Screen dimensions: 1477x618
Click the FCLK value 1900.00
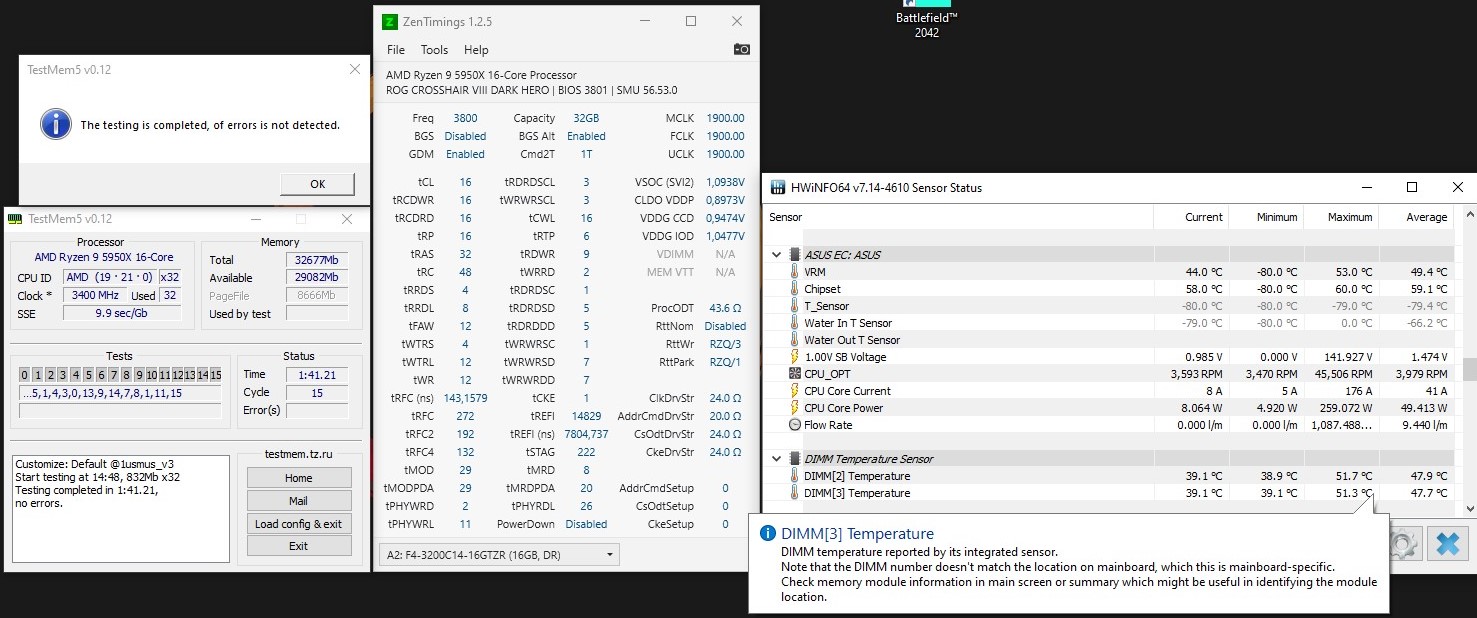click(x=725, y=136)
